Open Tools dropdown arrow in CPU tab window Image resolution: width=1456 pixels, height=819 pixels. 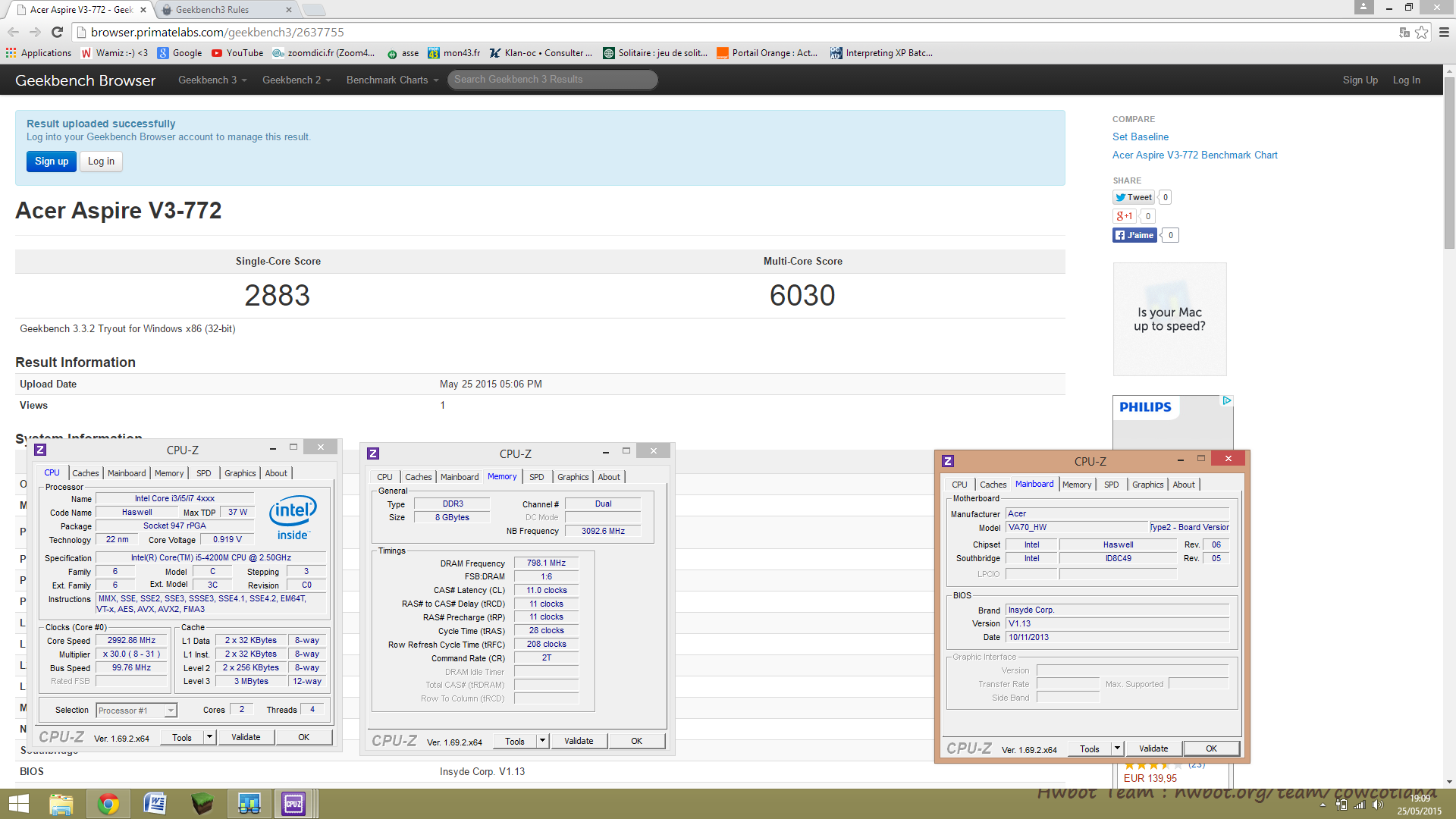tap(210, 737)
